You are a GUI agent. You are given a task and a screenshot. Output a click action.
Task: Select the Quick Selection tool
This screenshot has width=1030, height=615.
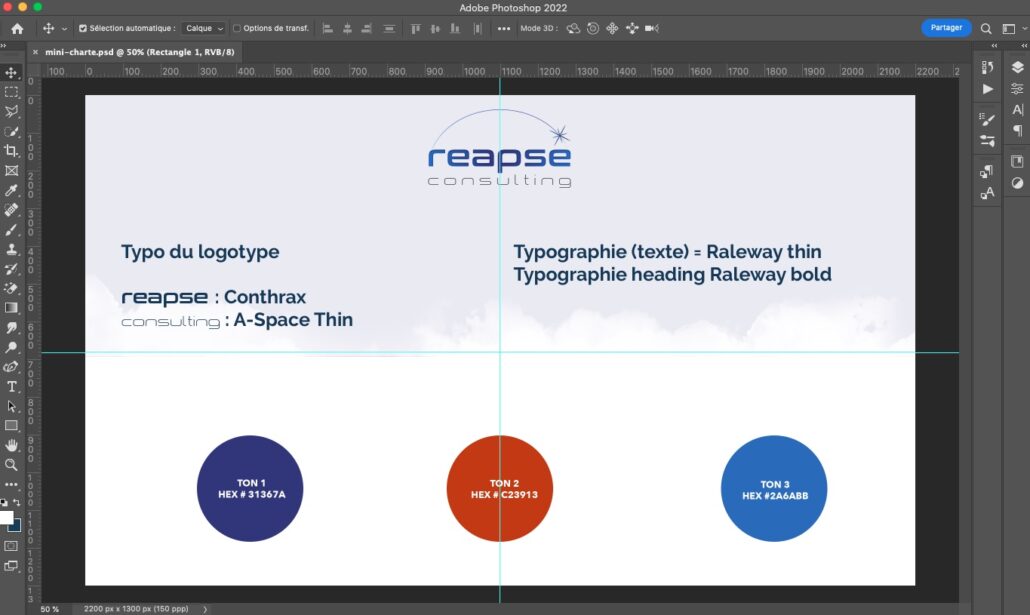point(11,131)
